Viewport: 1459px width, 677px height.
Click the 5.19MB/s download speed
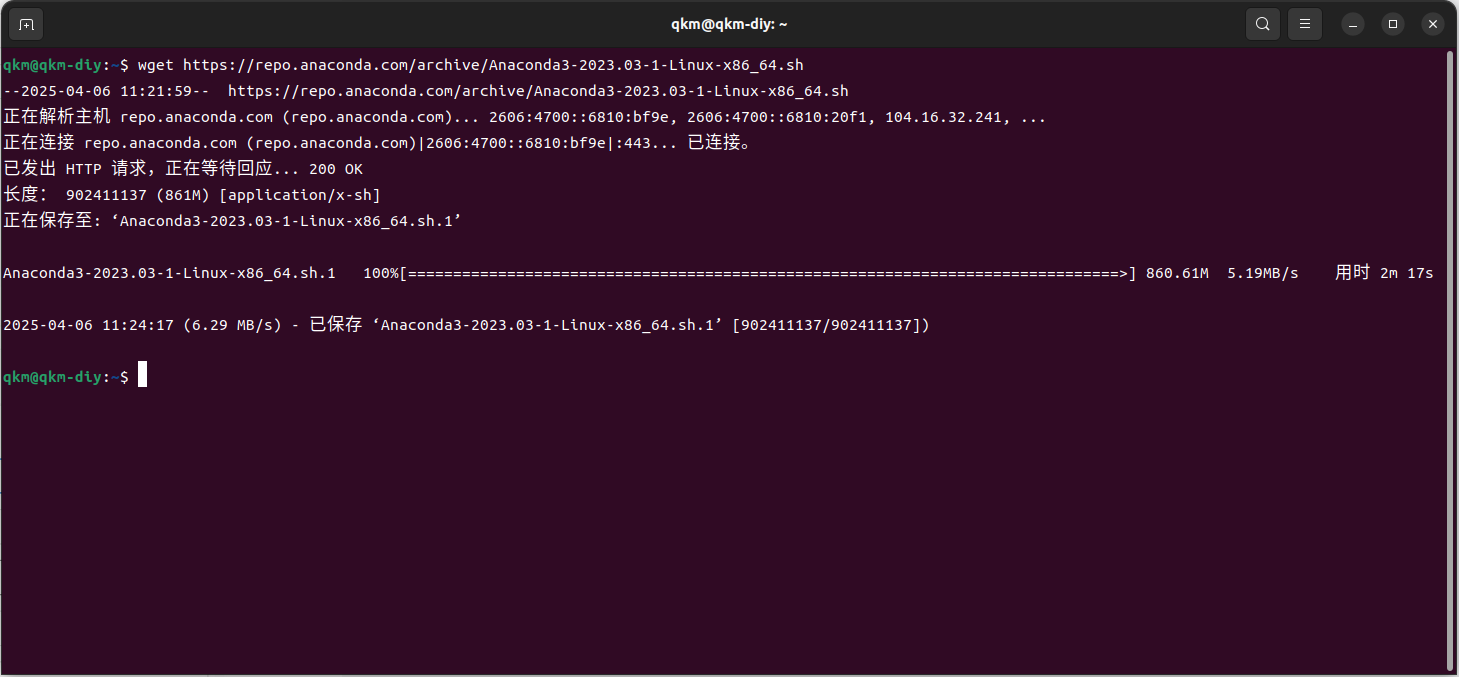click(1263, 273)
